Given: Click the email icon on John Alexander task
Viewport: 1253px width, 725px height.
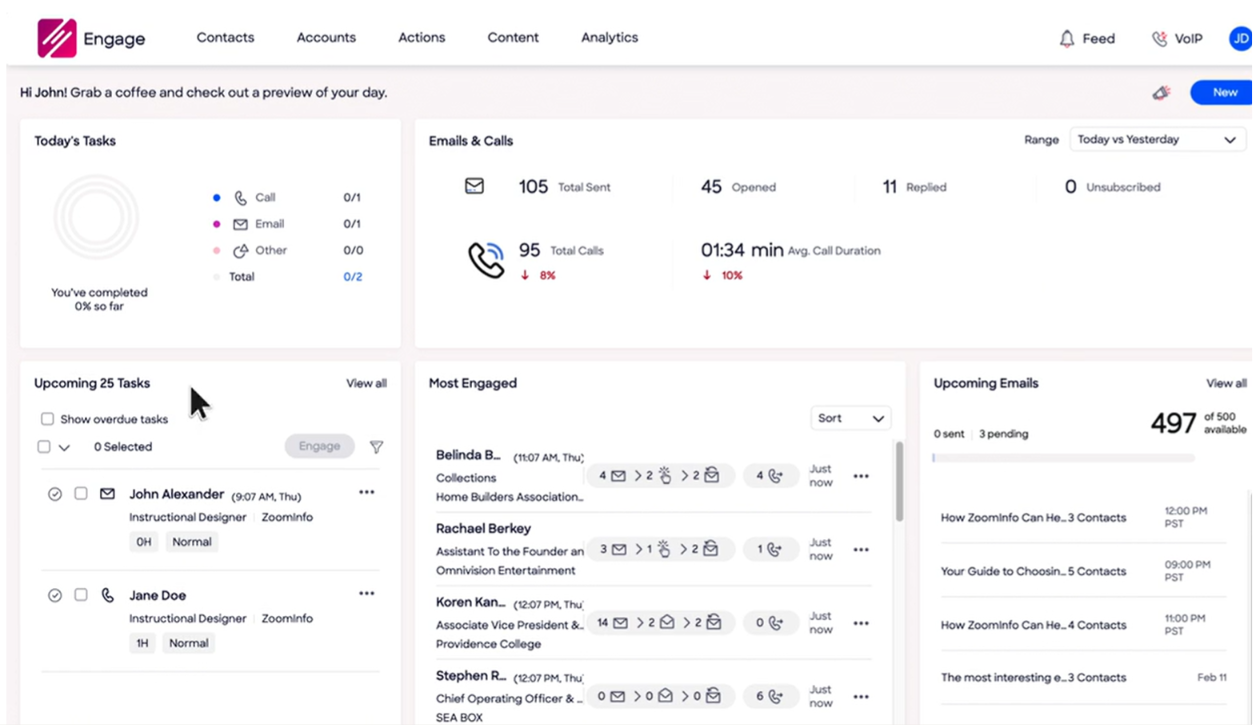Looking at the screenshot, I should 107,494.
